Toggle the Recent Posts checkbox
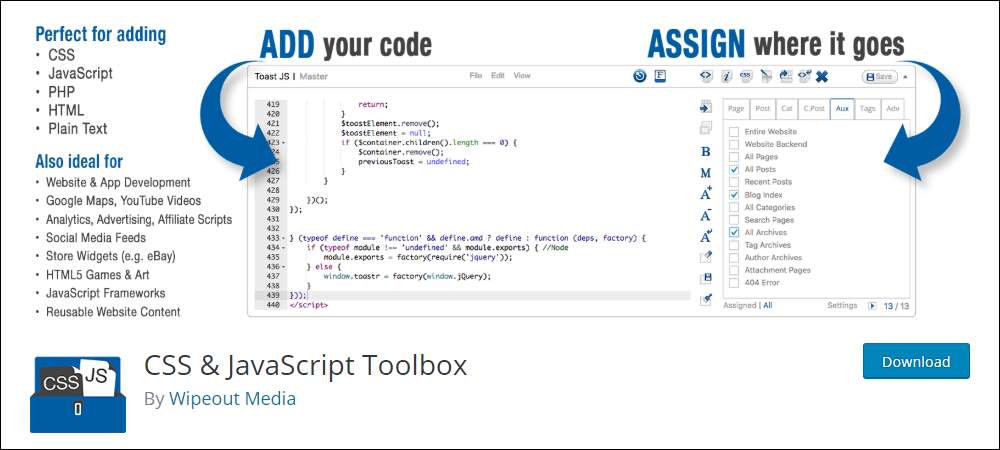Screen dimensions: 1000x450 [734, 182]
